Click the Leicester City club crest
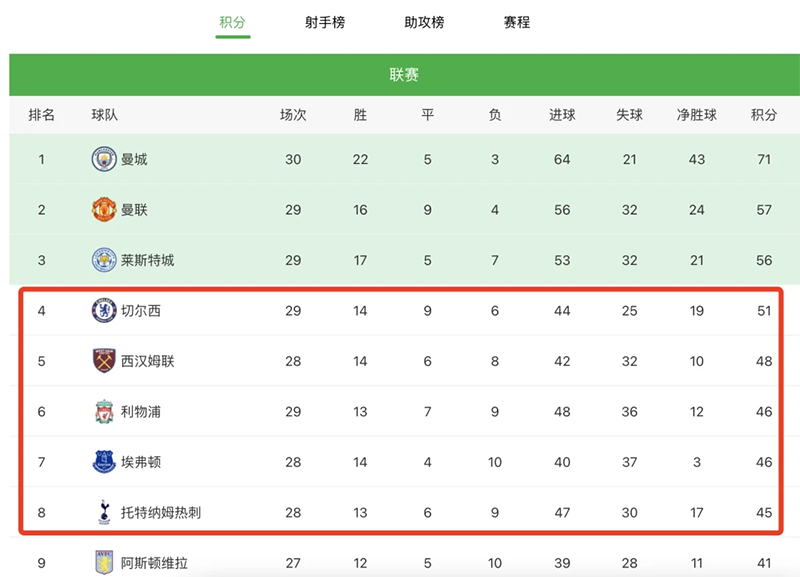This screenshot has height=577, width=800. 104,260
